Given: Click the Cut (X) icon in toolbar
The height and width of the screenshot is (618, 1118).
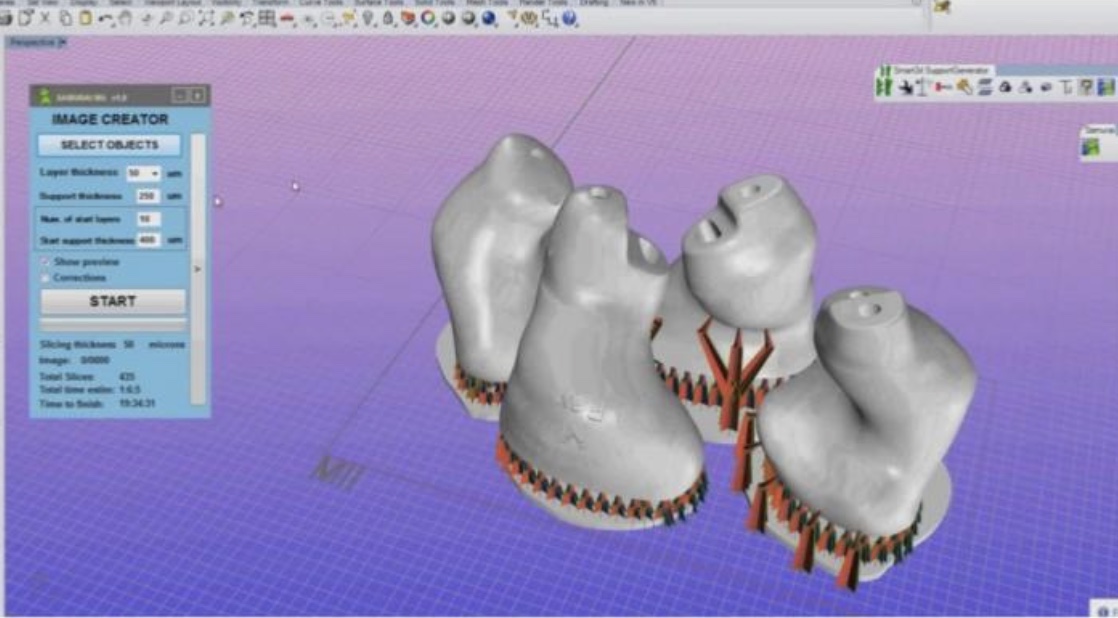Looking at the screenshot, I should pyautogui.click(x=45, y=19).
